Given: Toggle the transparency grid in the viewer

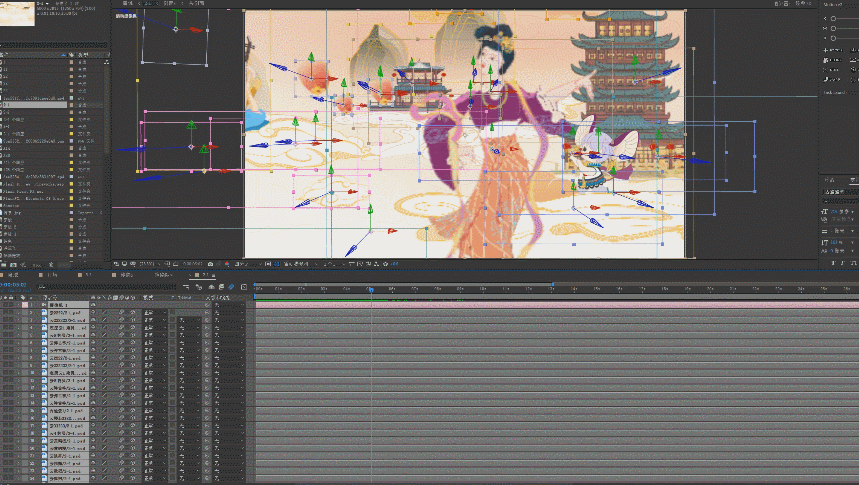Looking at the screenshot, I should [x=277, y=264].
